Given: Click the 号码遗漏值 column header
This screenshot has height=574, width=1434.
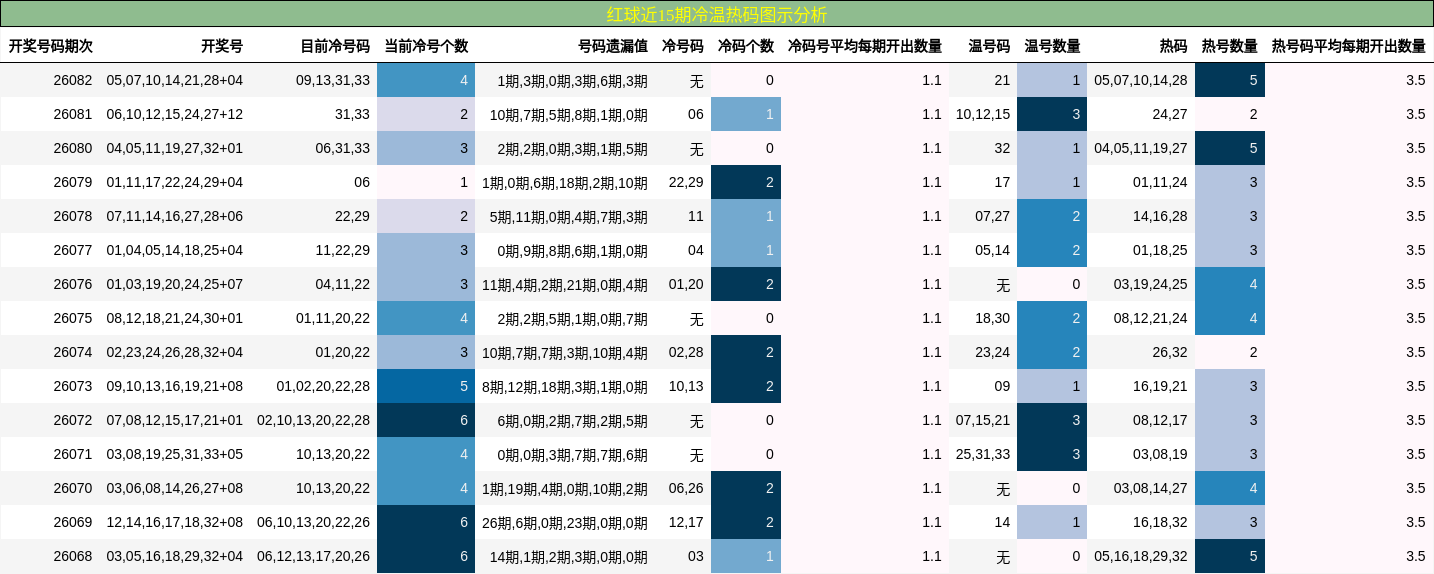Looking at the screenshot, I should click(613, 46).
